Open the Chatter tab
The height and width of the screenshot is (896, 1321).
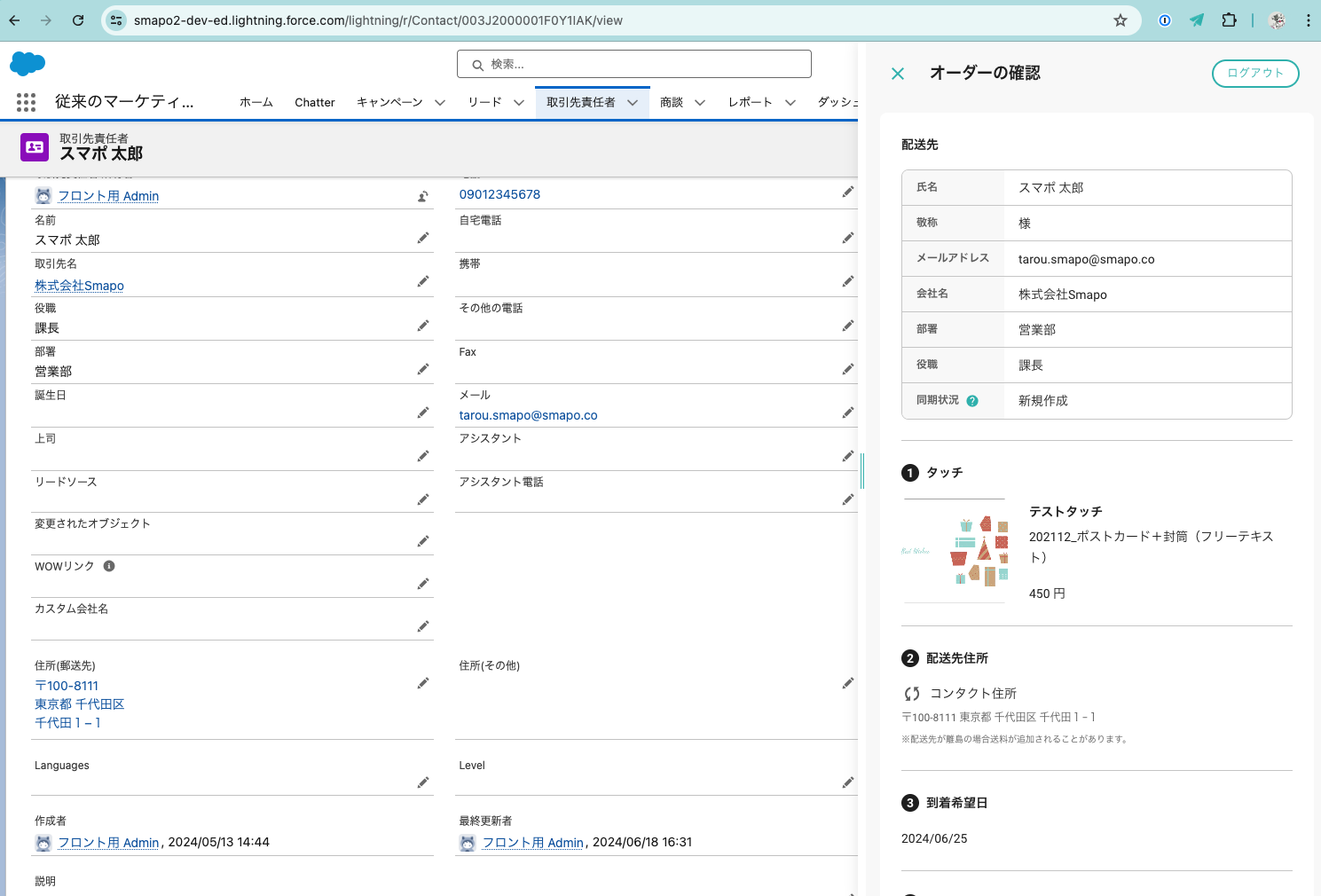click(315, 103)
